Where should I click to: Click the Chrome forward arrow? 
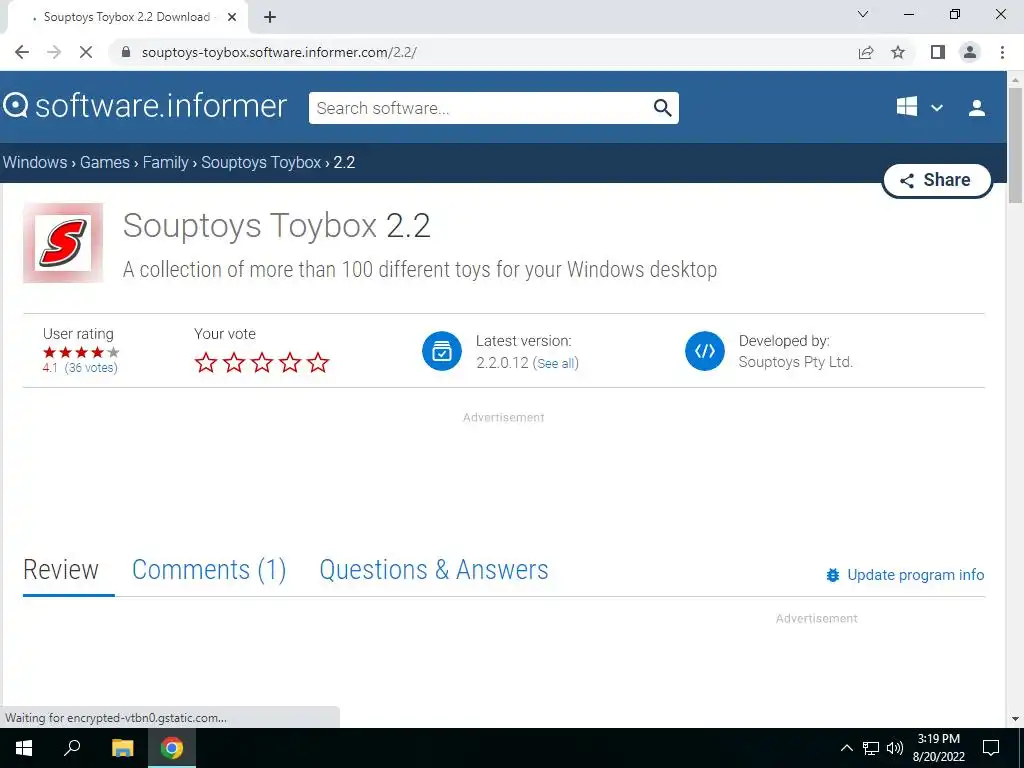tap(54, 52)
